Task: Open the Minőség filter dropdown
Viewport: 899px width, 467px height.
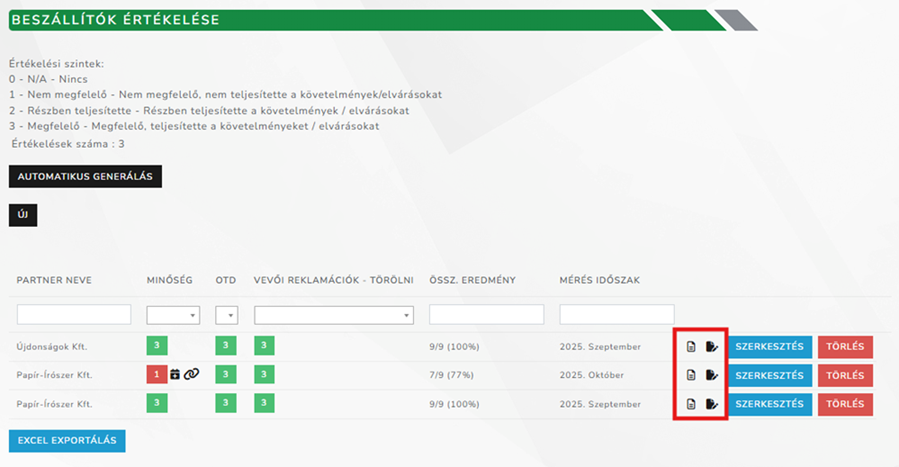Action: pyautogui.click(x=172, y=315)
